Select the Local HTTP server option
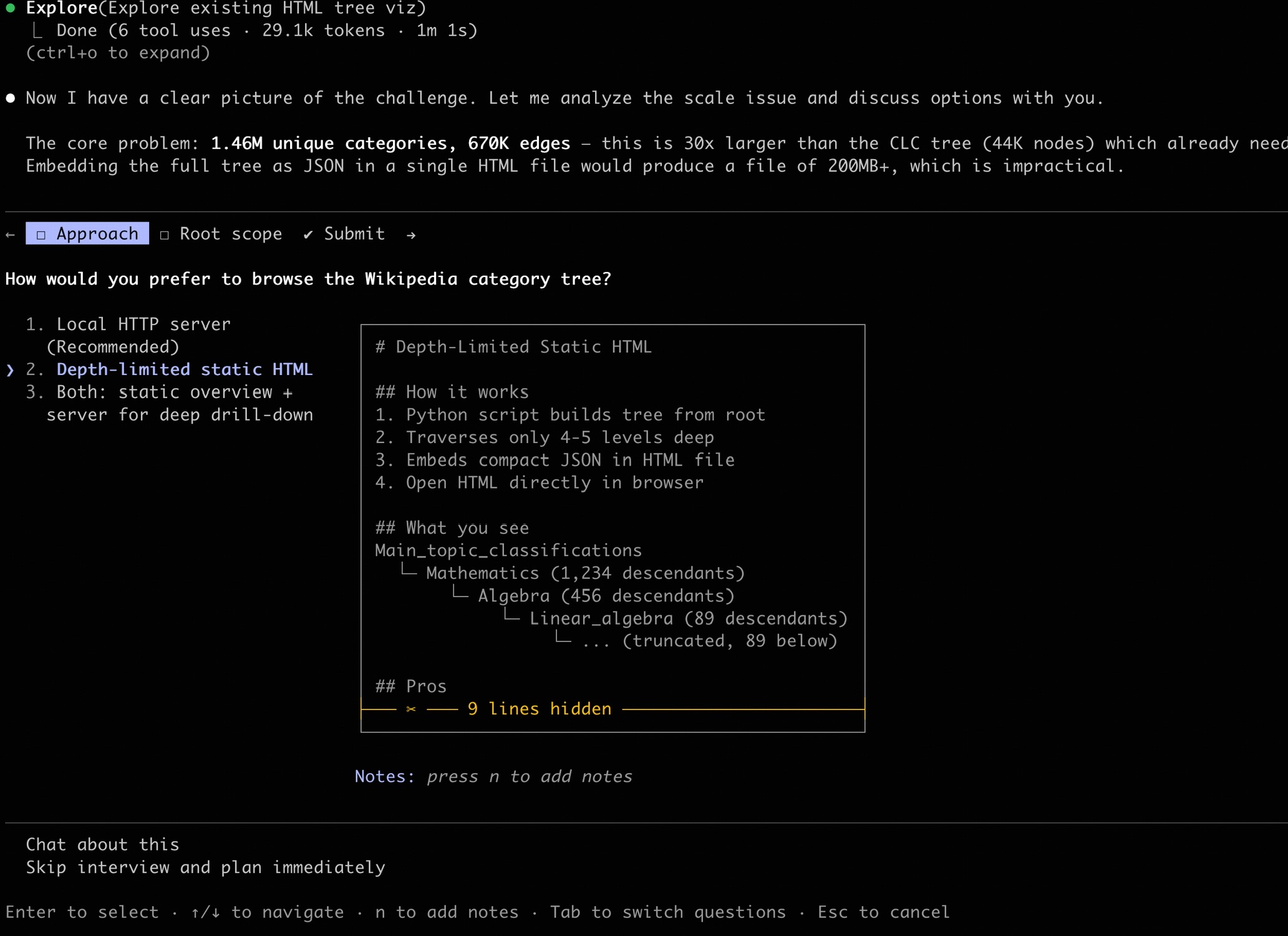This screenshot has height=936, width=1288. [x=143, y=324]
